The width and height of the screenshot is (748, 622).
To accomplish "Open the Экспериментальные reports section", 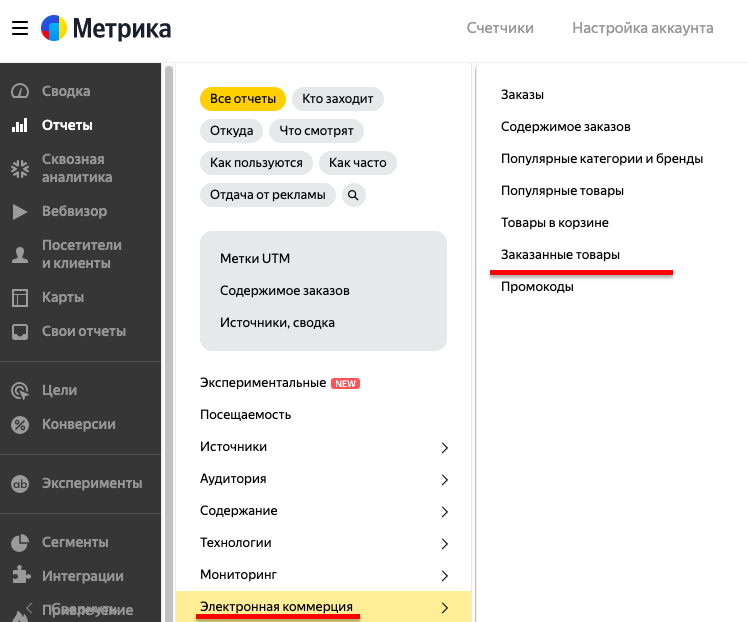I will pyautogui.click(x=263, y=383).
